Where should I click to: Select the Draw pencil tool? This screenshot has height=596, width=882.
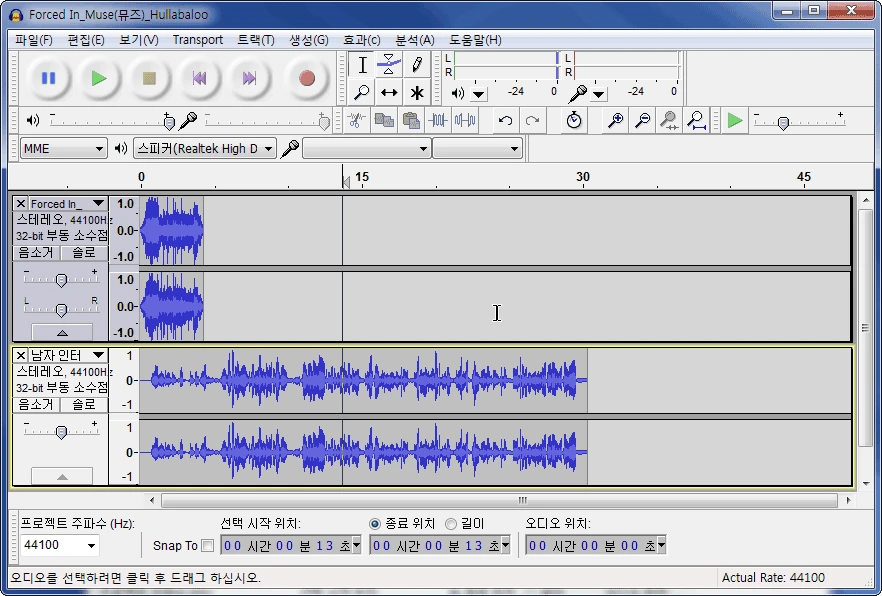click(x=417, y=65)
